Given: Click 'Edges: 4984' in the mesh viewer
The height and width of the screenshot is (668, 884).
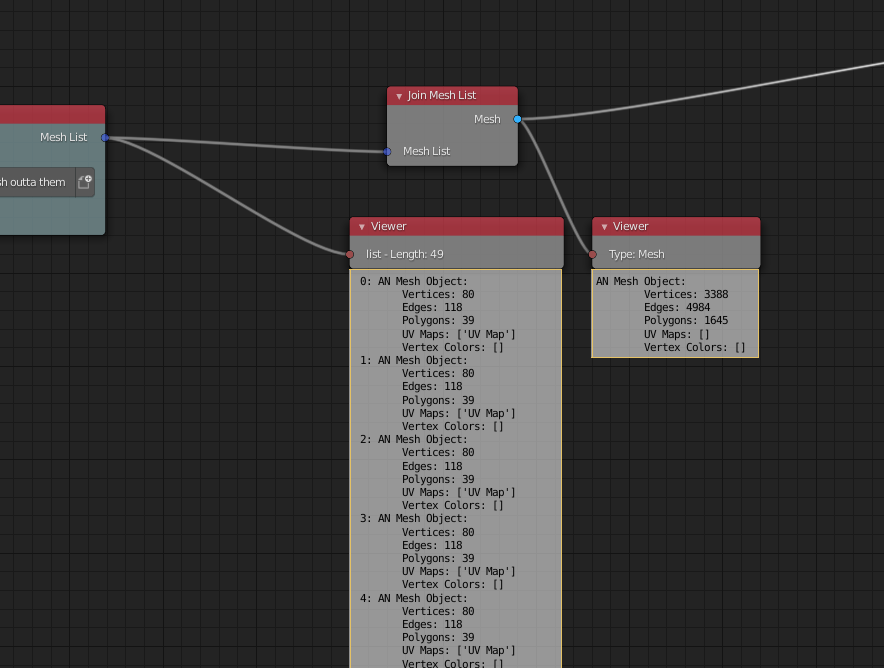Looking at the screenshot, I should (x=677, y=307).
